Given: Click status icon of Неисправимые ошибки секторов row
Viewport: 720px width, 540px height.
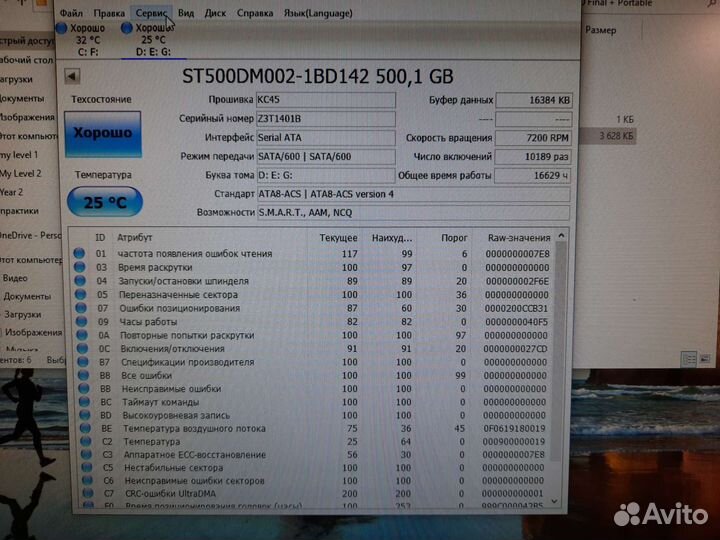Looking at the screenshot, I should click(87, 480).
